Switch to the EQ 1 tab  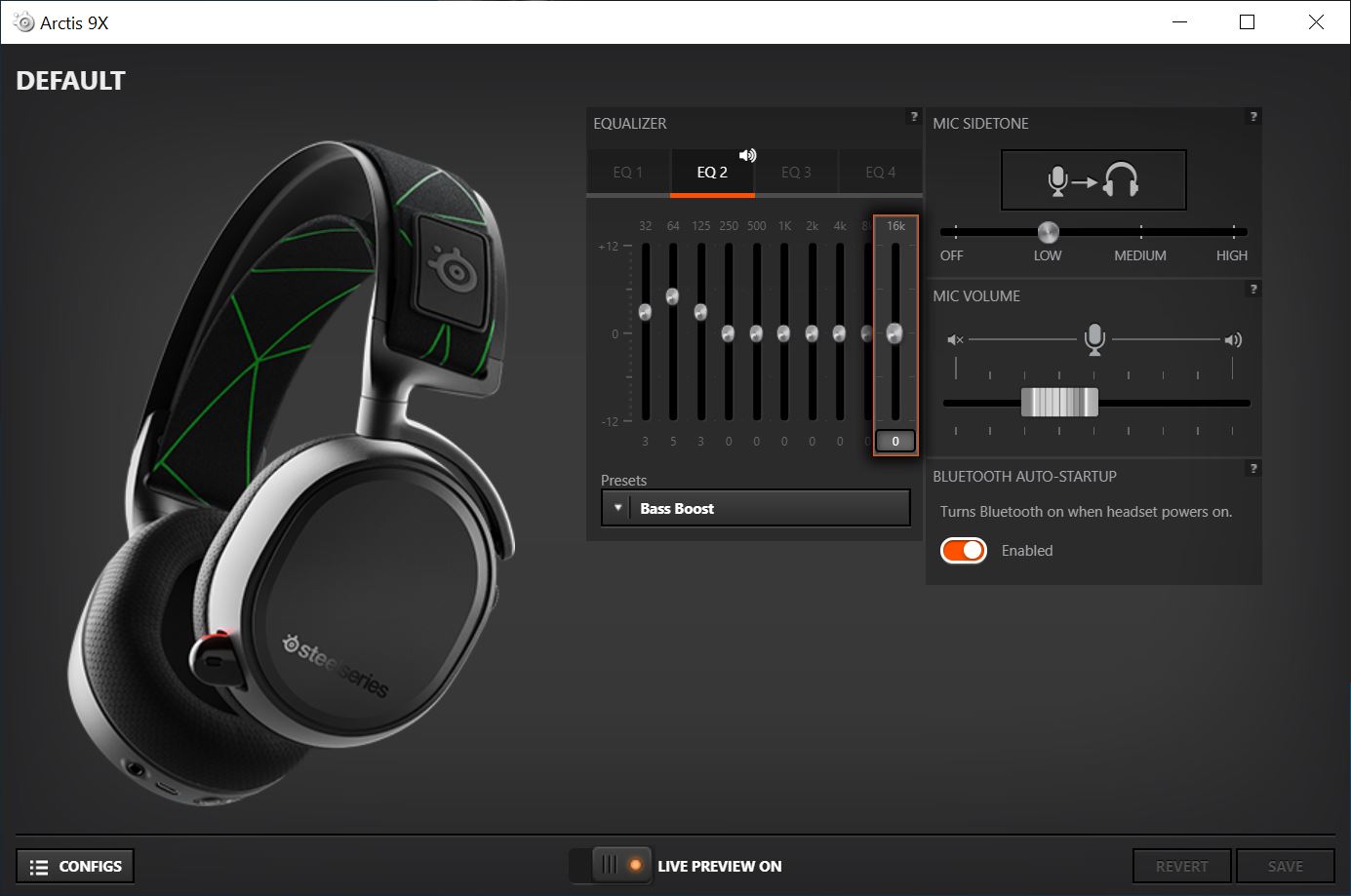pos(628,173)
